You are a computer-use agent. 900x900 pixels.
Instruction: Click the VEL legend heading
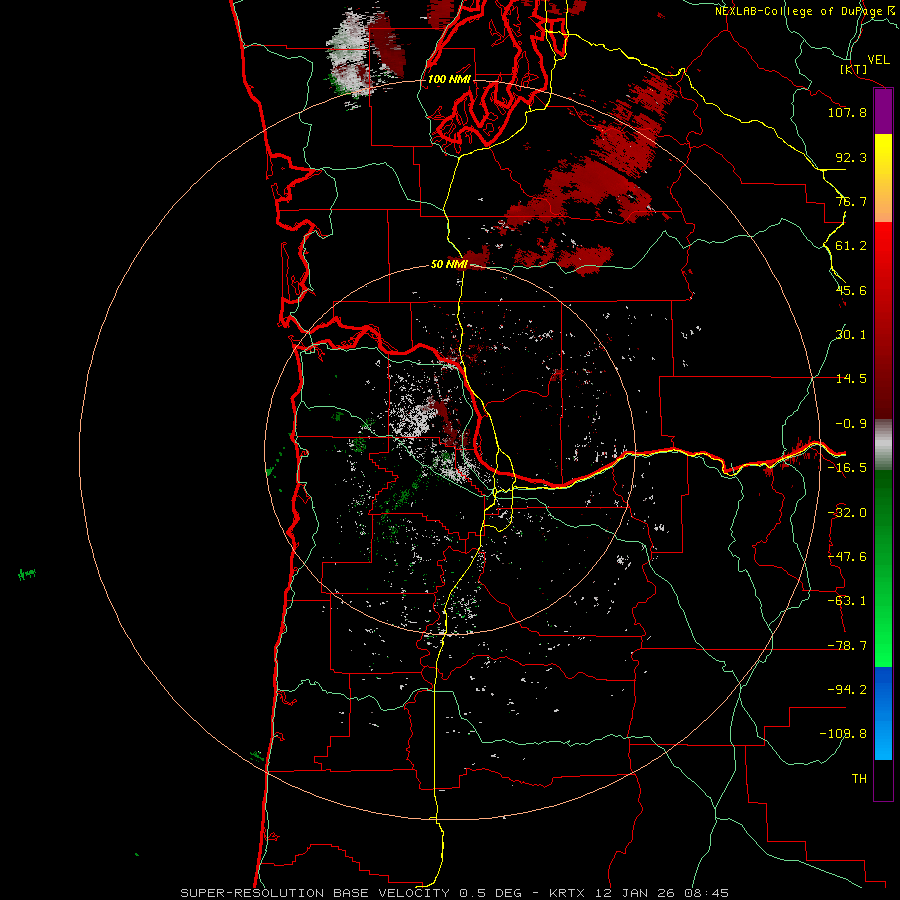coord(878,60)
